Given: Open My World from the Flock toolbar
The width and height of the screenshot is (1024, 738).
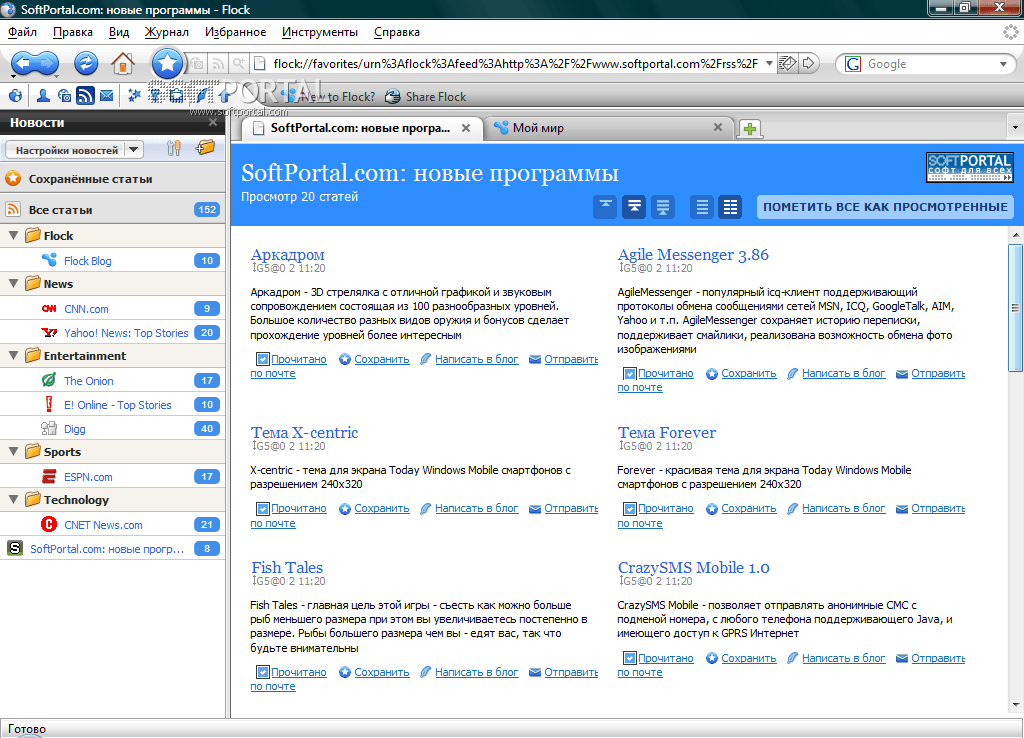Looking at the screenshot, I should tap(15, 96).
